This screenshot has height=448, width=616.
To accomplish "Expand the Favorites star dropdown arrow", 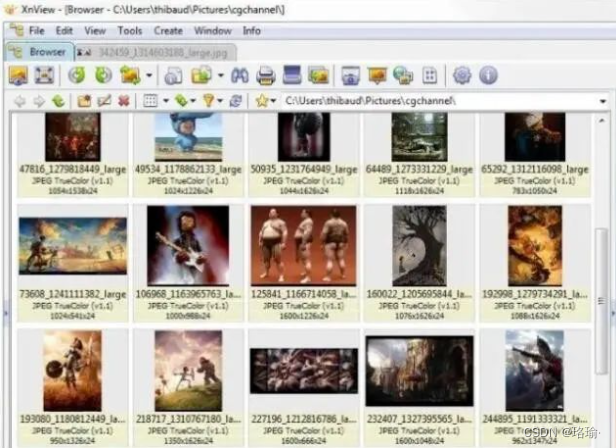I will (x=273, y=101).
